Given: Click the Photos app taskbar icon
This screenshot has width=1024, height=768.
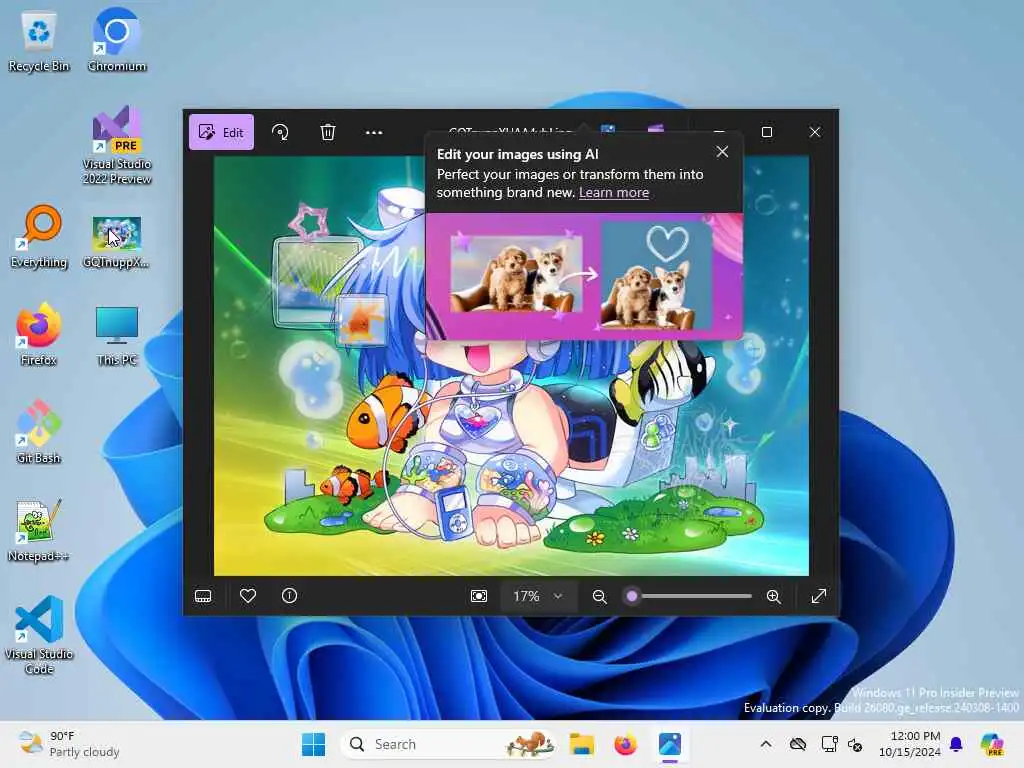Looking at the screenshot, I should coord(670,744).
